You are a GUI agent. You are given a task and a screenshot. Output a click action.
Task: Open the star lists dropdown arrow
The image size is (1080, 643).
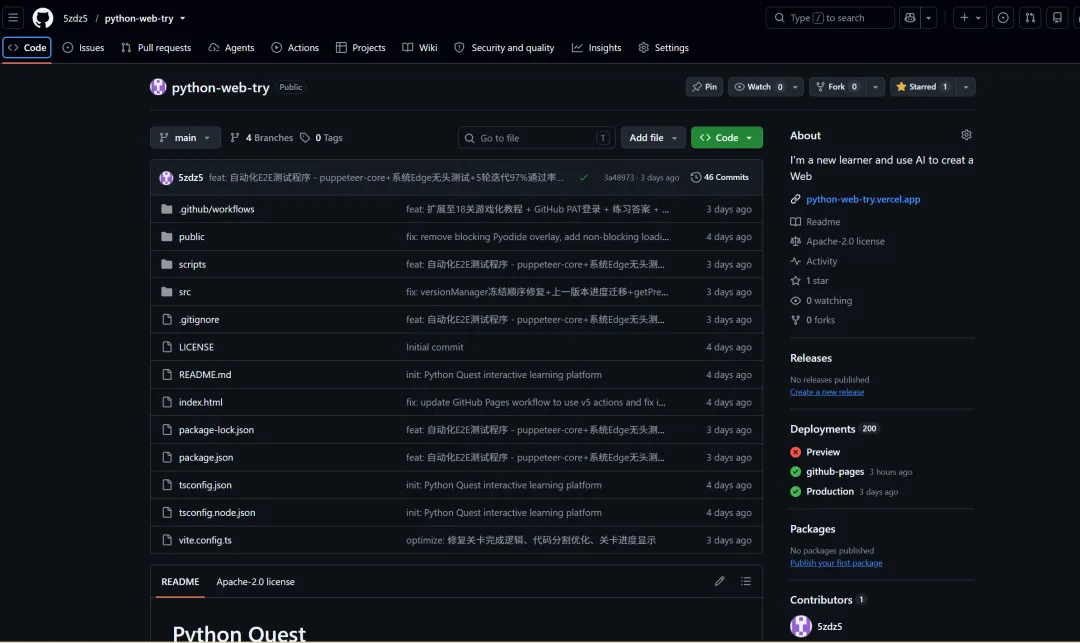pyautogui.click(x=966, y=87)
